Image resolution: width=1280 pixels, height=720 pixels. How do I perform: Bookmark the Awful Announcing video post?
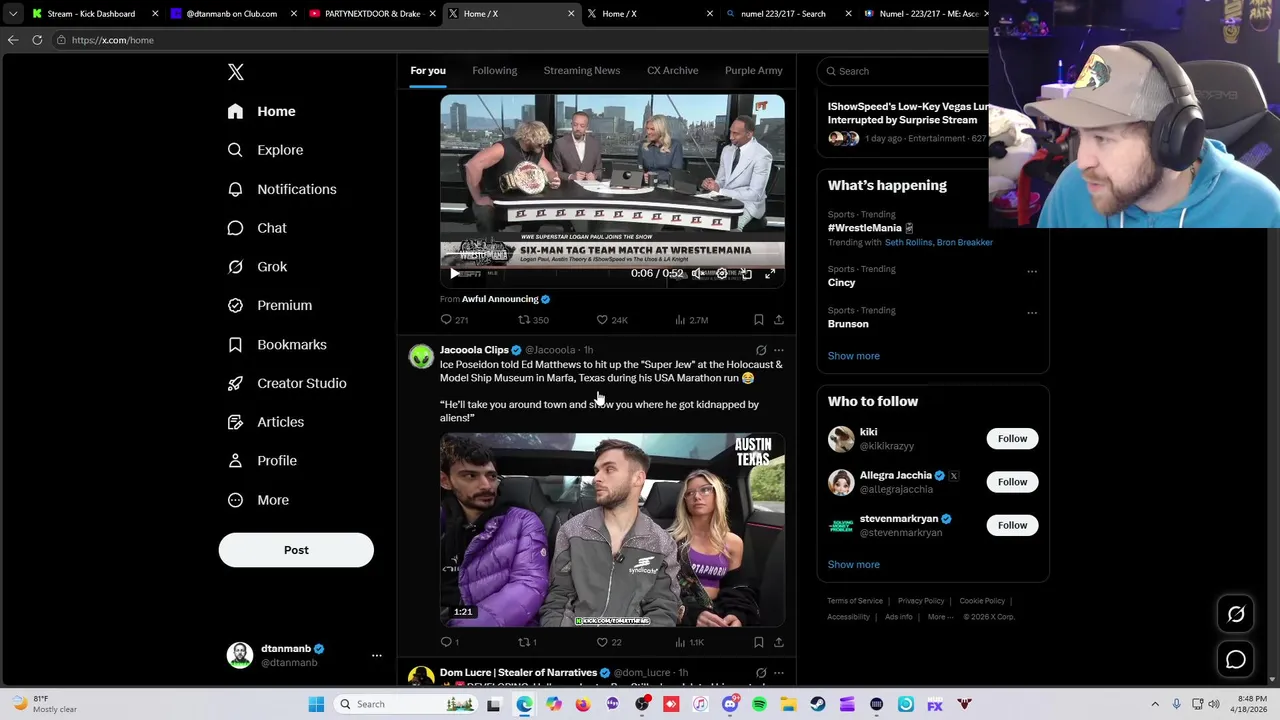point(759,320)
